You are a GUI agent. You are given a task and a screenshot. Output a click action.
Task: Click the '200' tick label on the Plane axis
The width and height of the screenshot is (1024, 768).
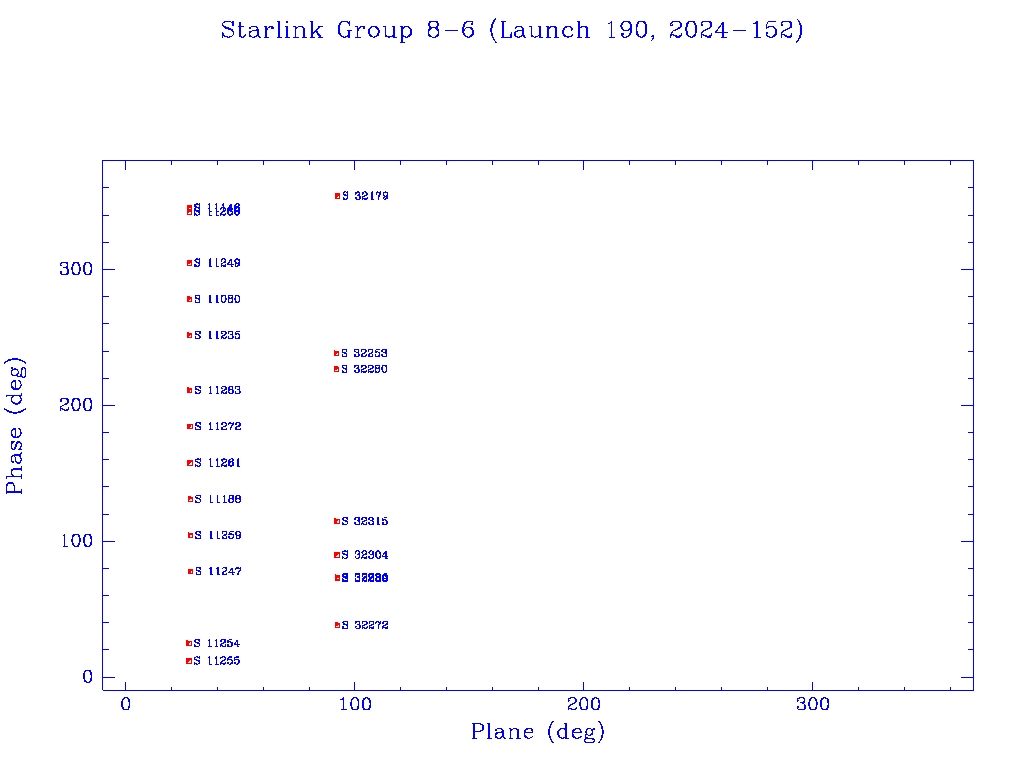tap(583, 704)
